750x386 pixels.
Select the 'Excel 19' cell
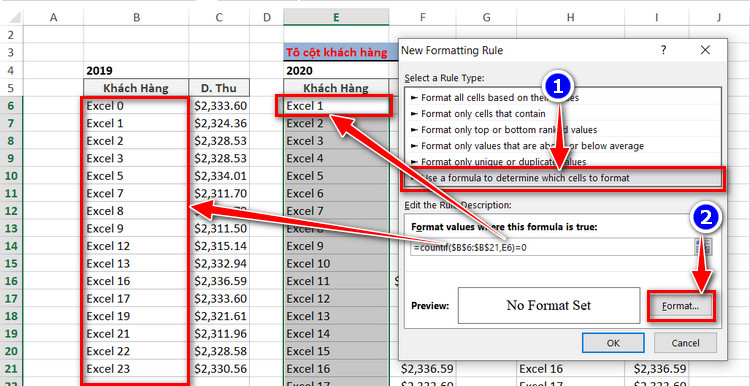pyautogui.click(x=136, y=316)
